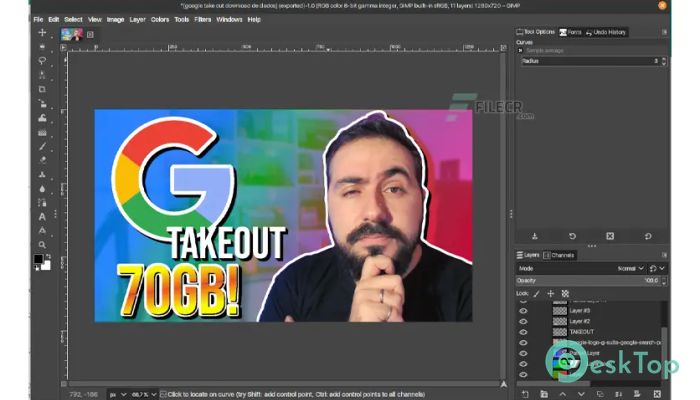Select the Unified Transform tool
The height and width of the screenshot is (400, 700).
coord(42,104)
